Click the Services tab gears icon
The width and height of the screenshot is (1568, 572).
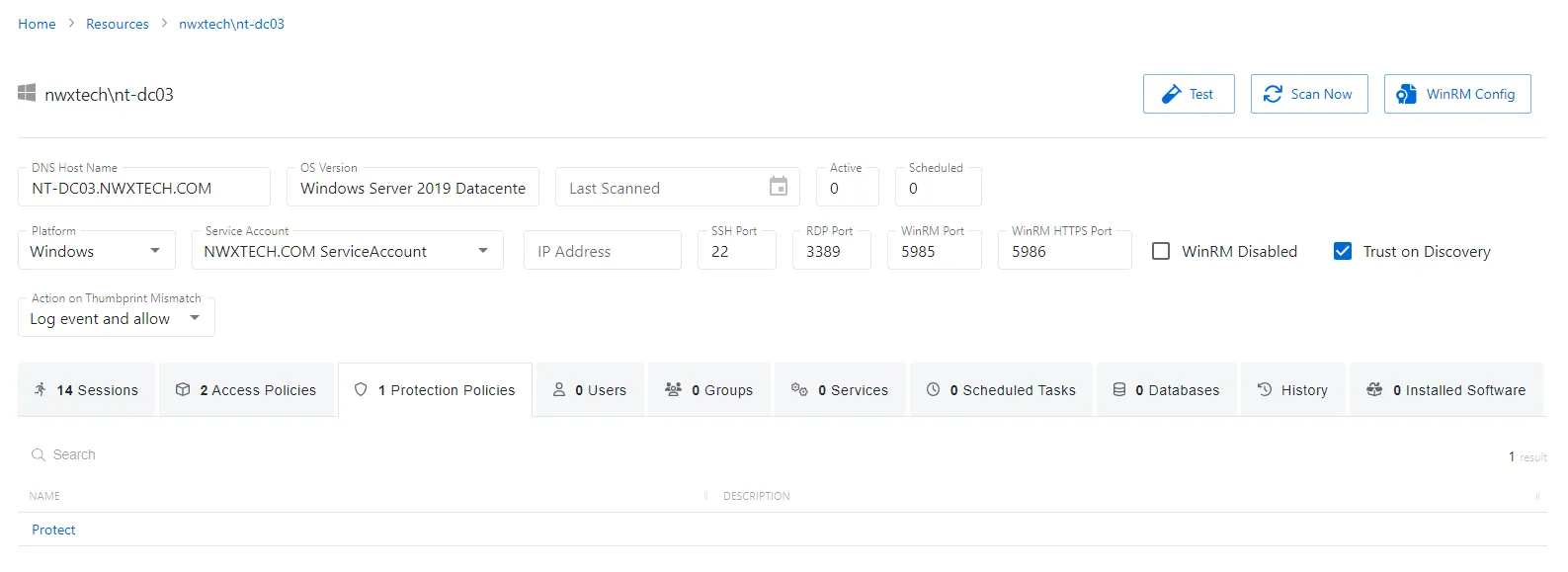(799, 389)
